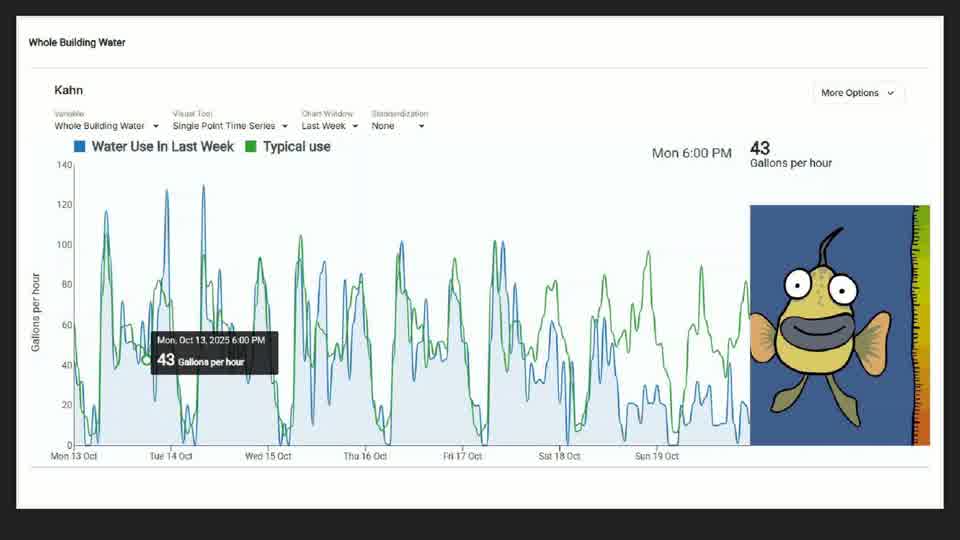
Task: Click the Thu 16 Oct axis label
Action: pyautogui.click(x=366, y=456)
